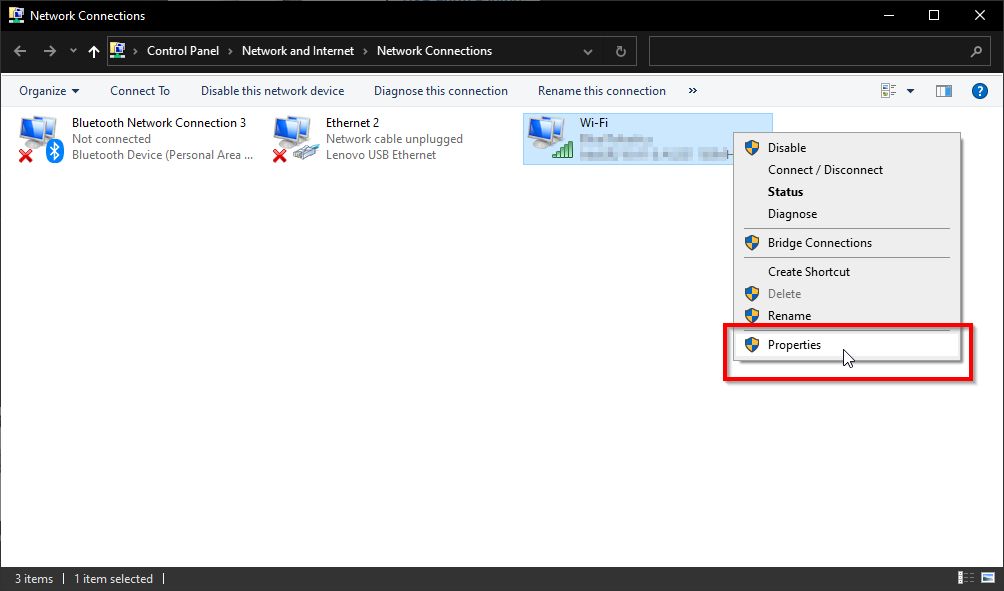Select the Ethernet 2 adapter icon

click(x=293, y=138)
